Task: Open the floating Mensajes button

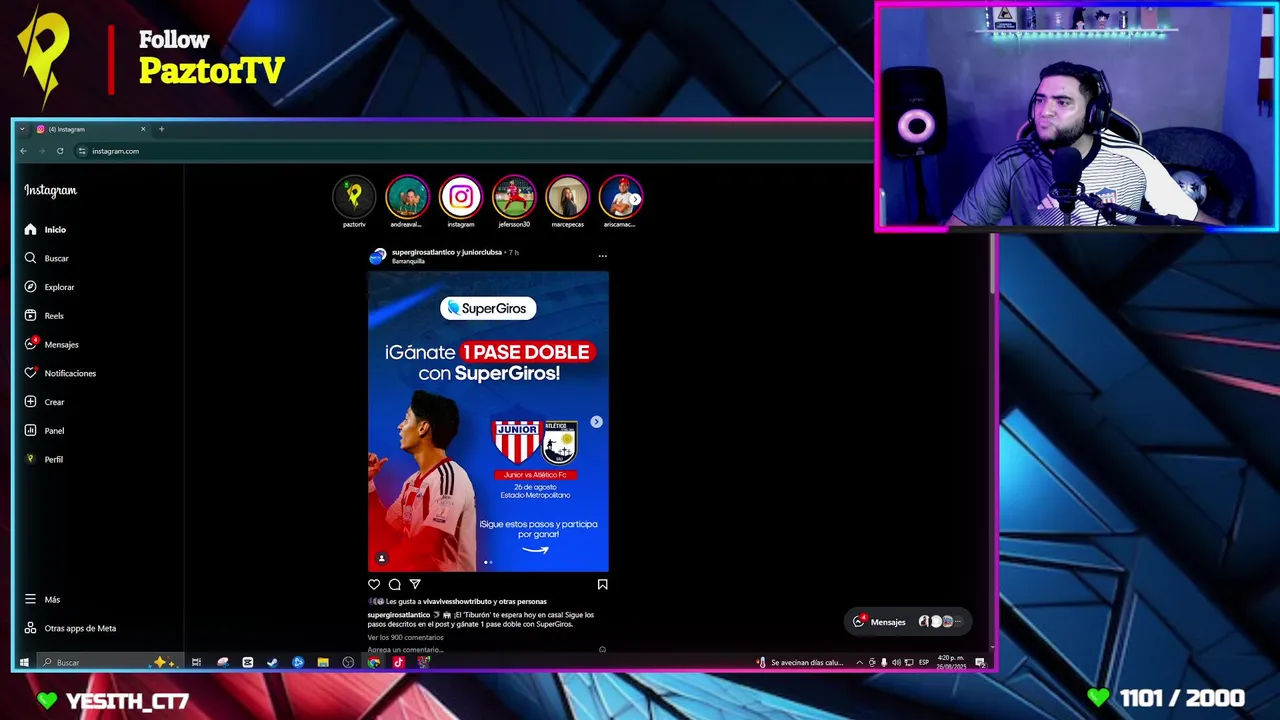Action: click(x=908, y=622)
